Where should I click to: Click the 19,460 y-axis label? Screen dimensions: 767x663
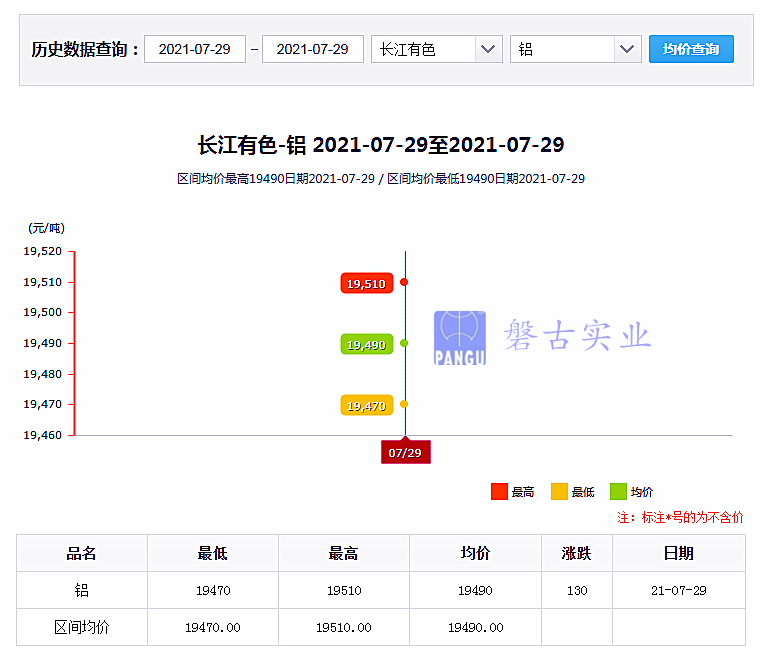[x=43, y=435]
